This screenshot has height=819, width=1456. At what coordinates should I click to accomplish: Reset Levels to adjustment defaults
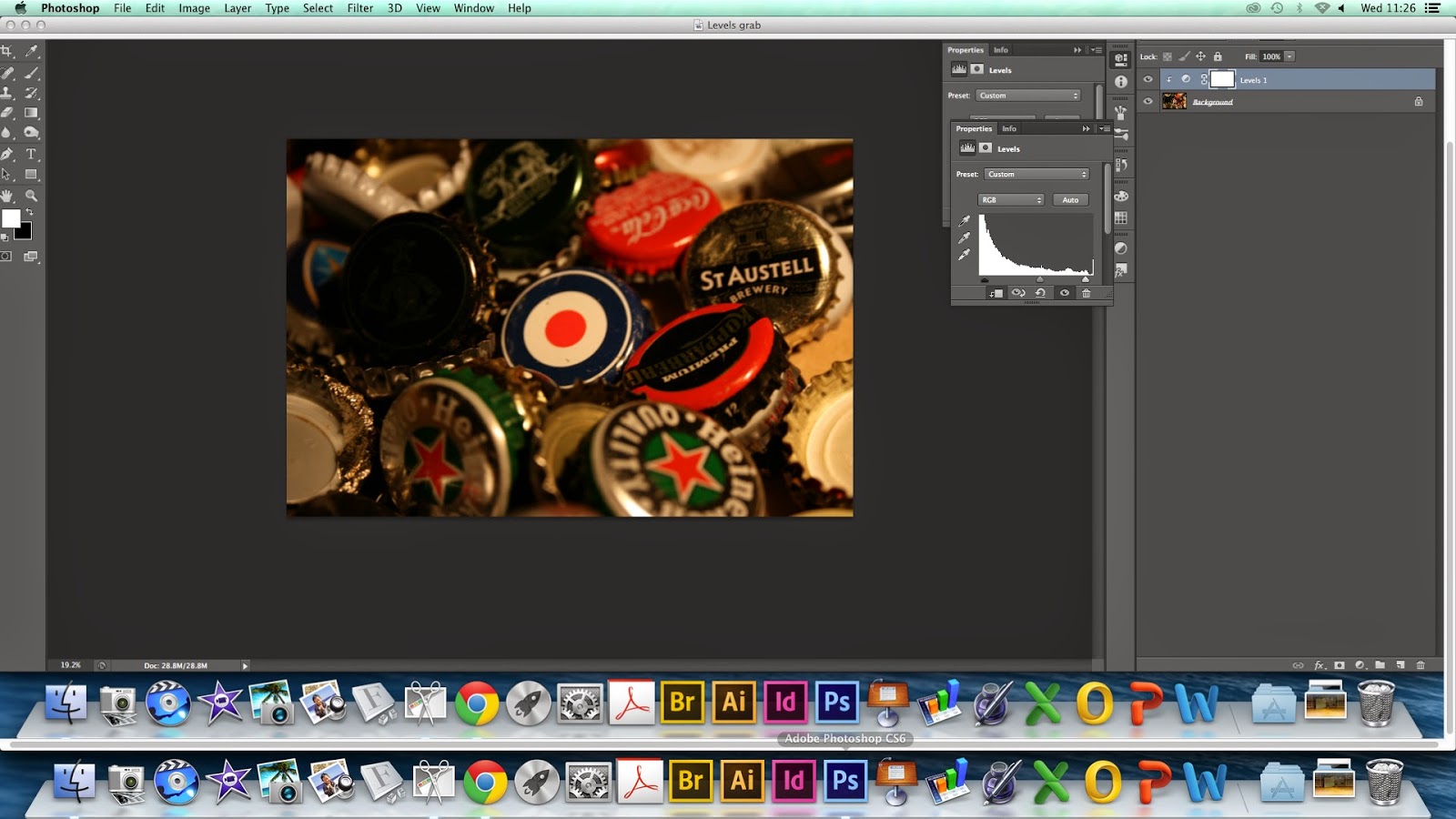(1040, 293)
